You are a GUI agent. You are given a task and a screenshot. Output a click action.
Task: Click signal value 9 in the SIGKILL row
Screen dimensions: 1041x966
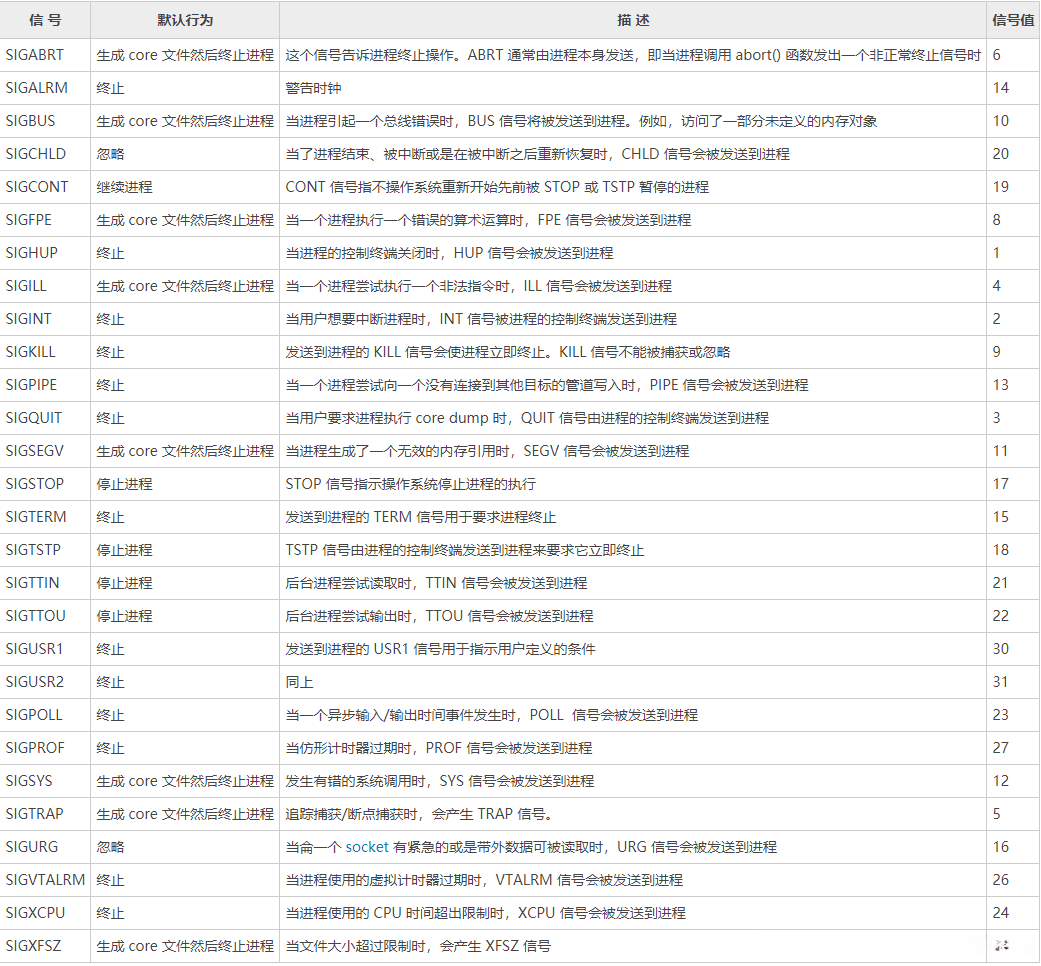[x=997, y=352]
